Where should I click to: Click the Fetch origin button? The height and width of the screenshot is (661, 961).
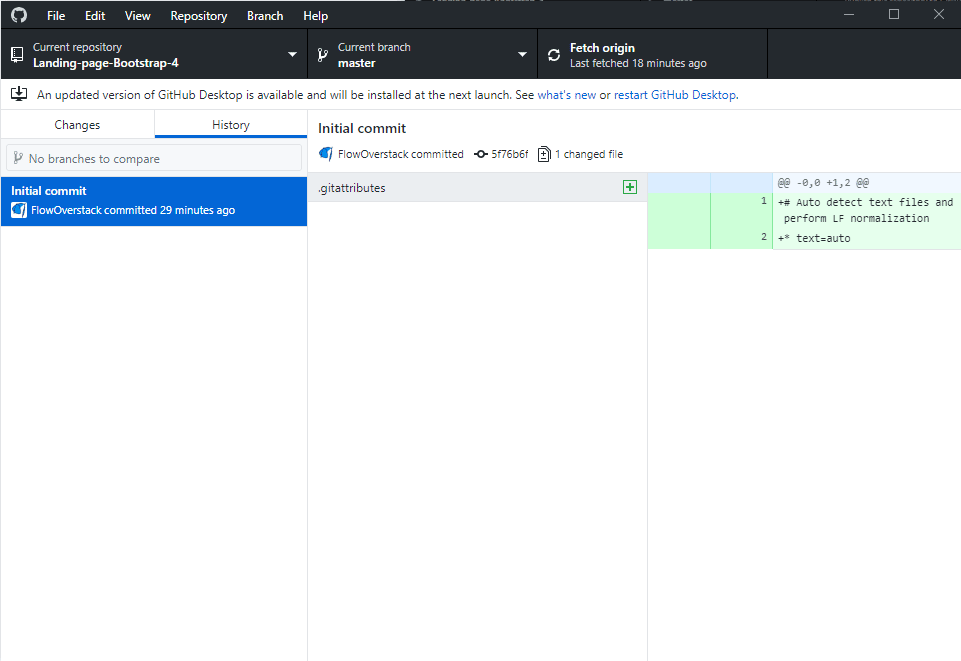pos(652,55)
